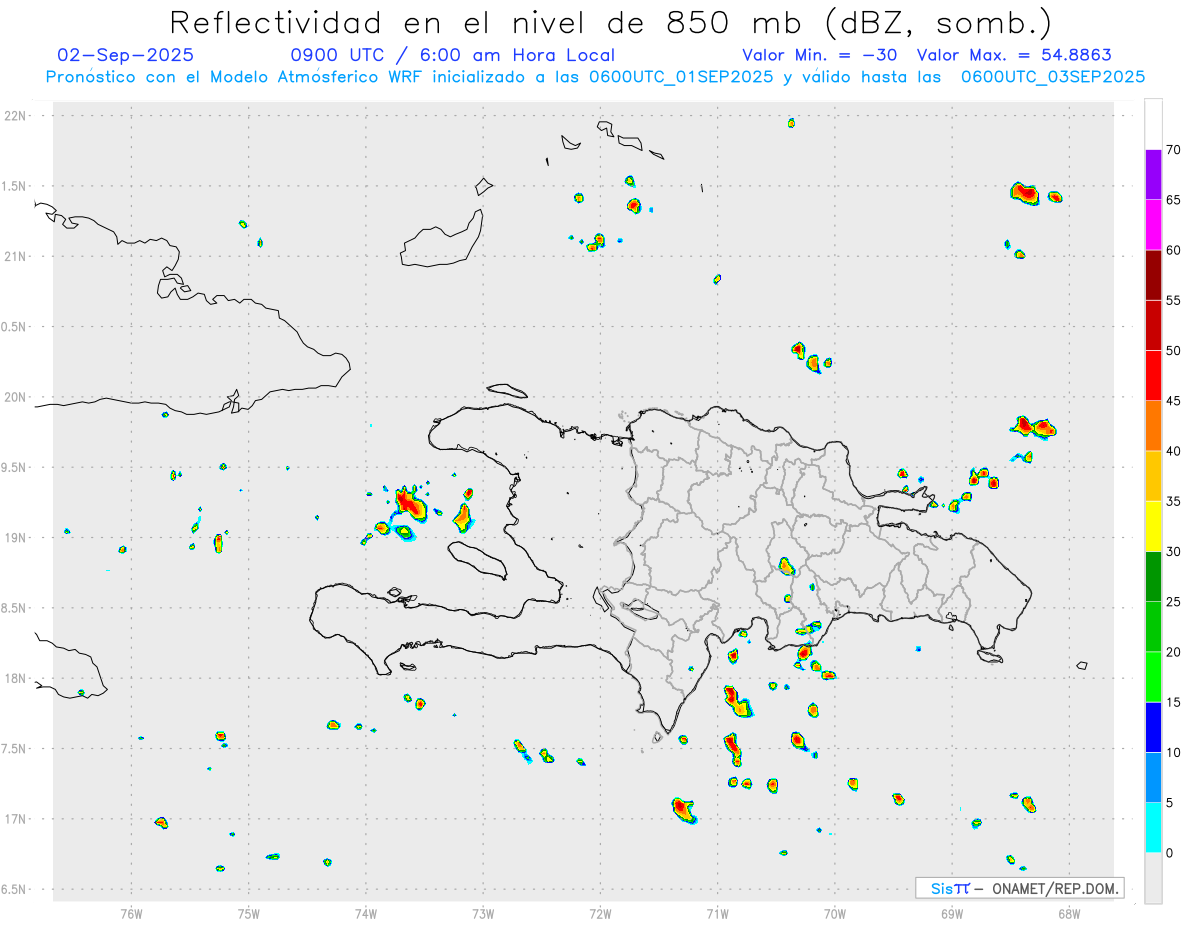The image size is (1200, 927).
Task: Click the colorbar tick label "35"
Action: coord(1173,501)
